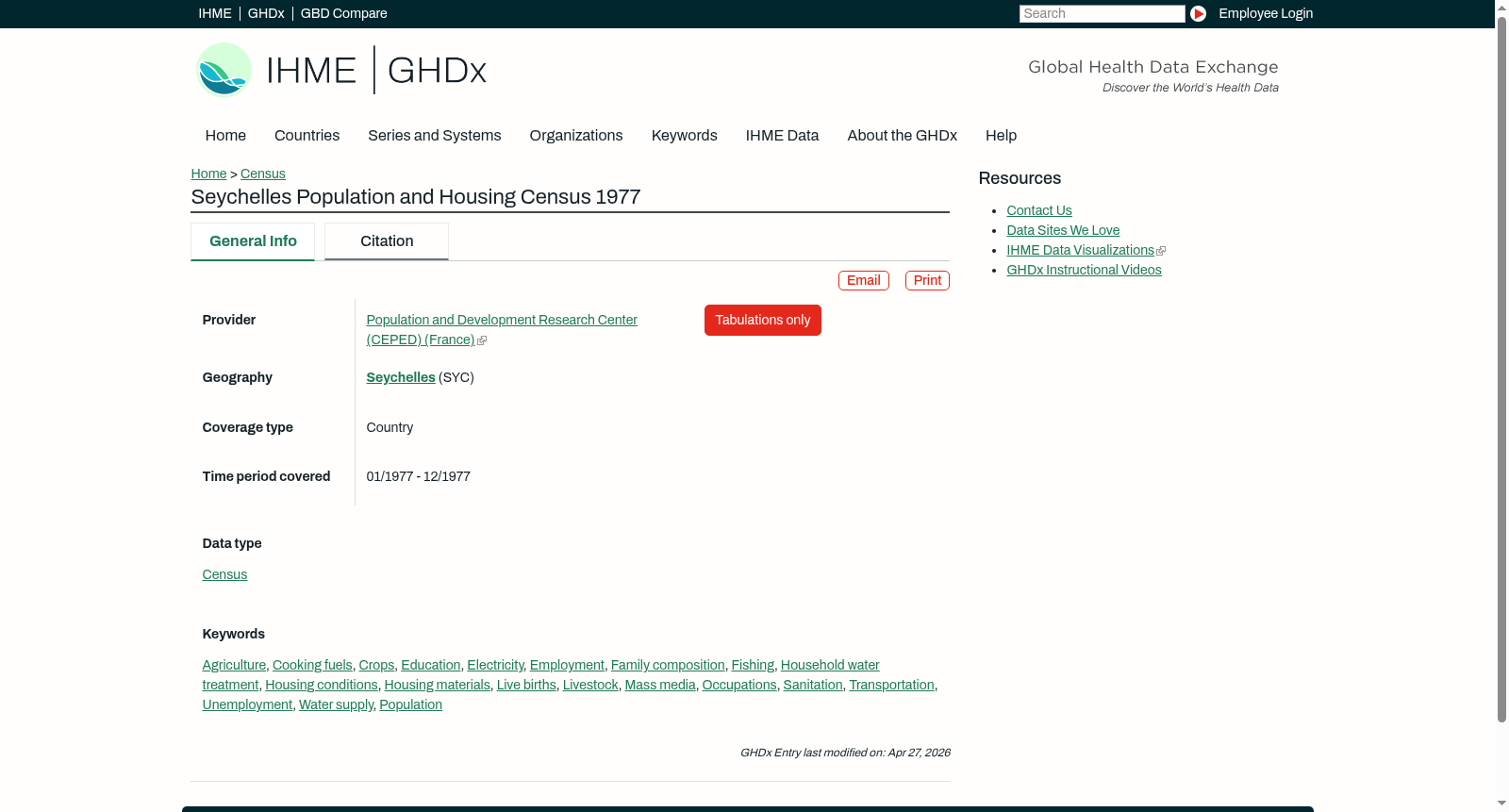The width and height of the screenshot is (1509, 812).
Task: Open the Cooking fuels keyword
Action: (312, 665)
